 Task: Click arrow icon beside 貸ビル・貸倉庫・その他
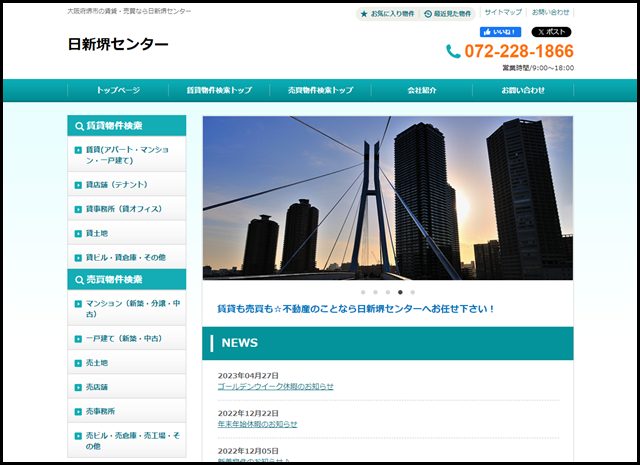[78, 258]
